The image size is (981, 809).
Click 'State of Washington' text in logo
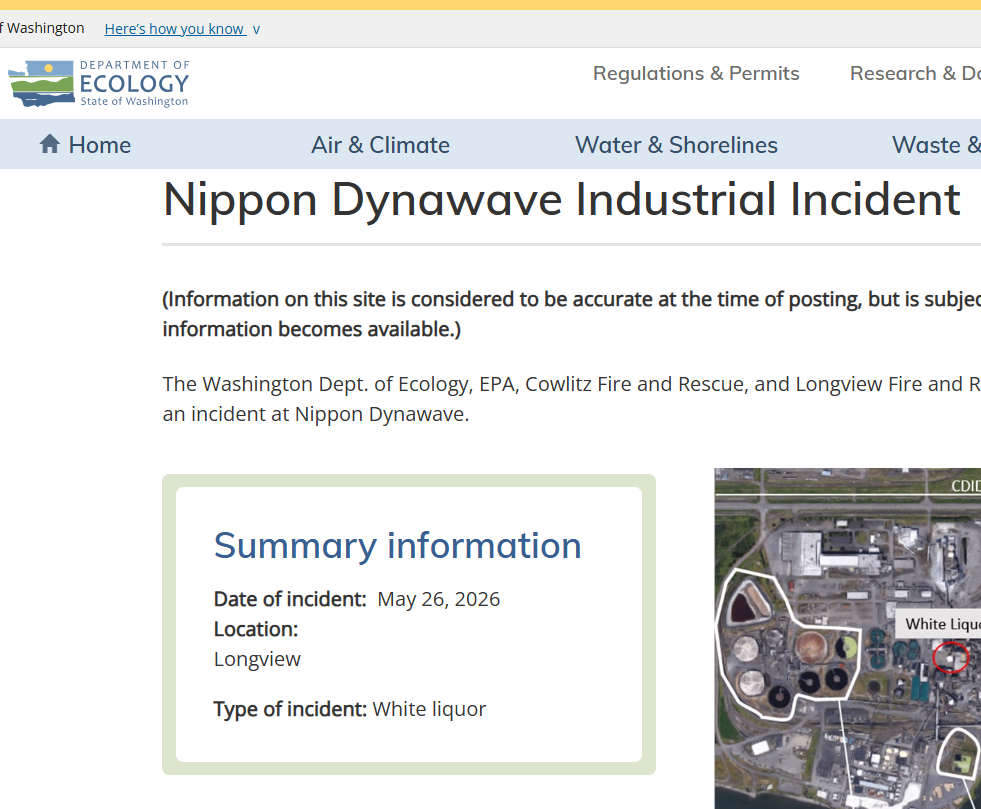pyautogui.click(x=134, y=101)
